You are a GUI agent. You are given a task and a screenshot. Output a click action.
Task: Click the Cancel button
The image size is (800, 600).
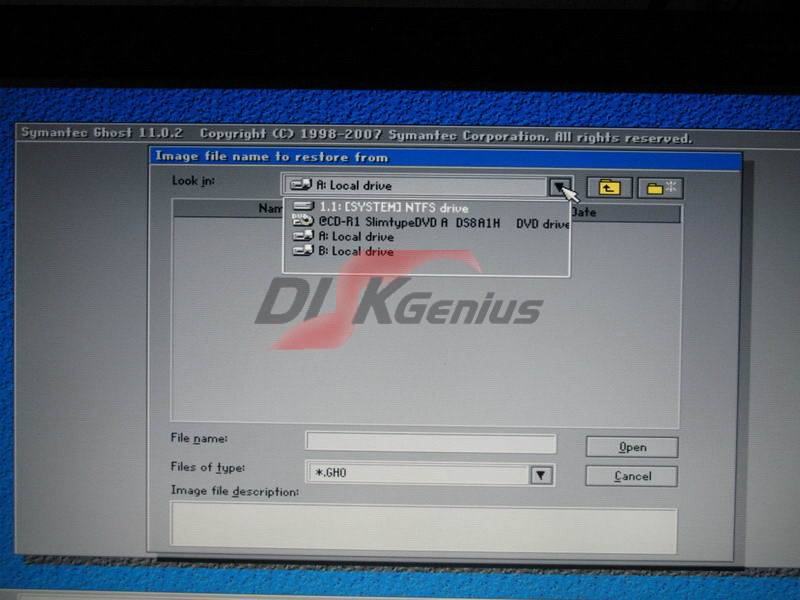pyautogui.click(x=632, y=476)
